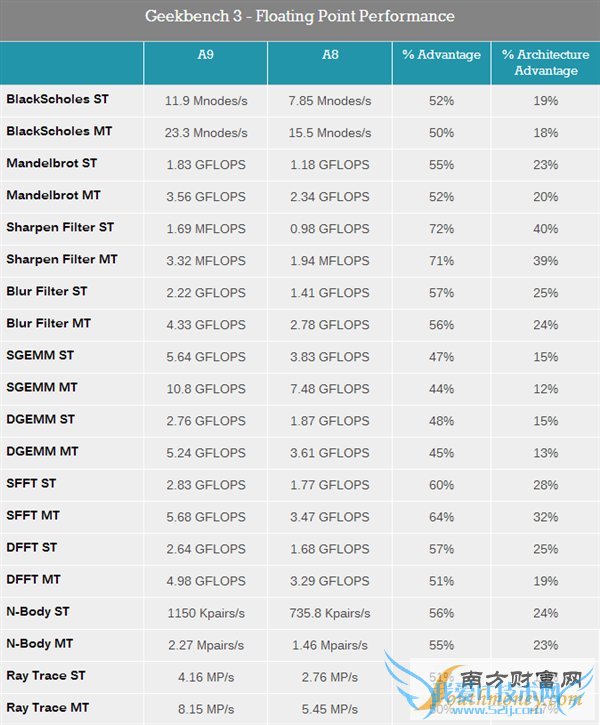Click the A8 column header
The height and width of the screenshot is (725, 600).
(329, 55)
